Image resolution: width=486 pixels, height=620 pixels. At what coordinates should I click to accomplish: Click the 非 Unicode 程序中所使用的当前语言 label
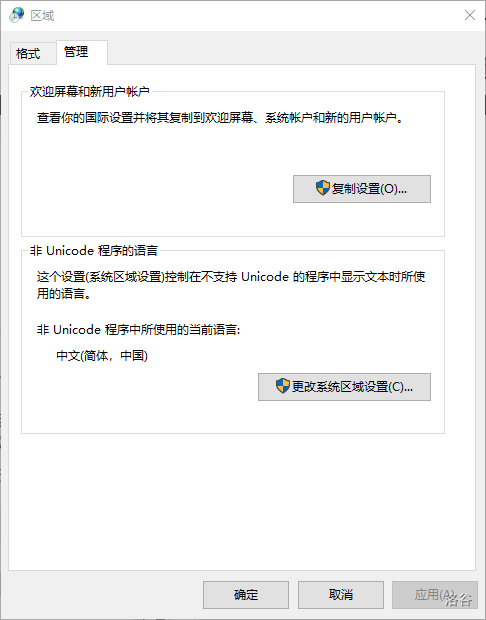click(138, 329)
